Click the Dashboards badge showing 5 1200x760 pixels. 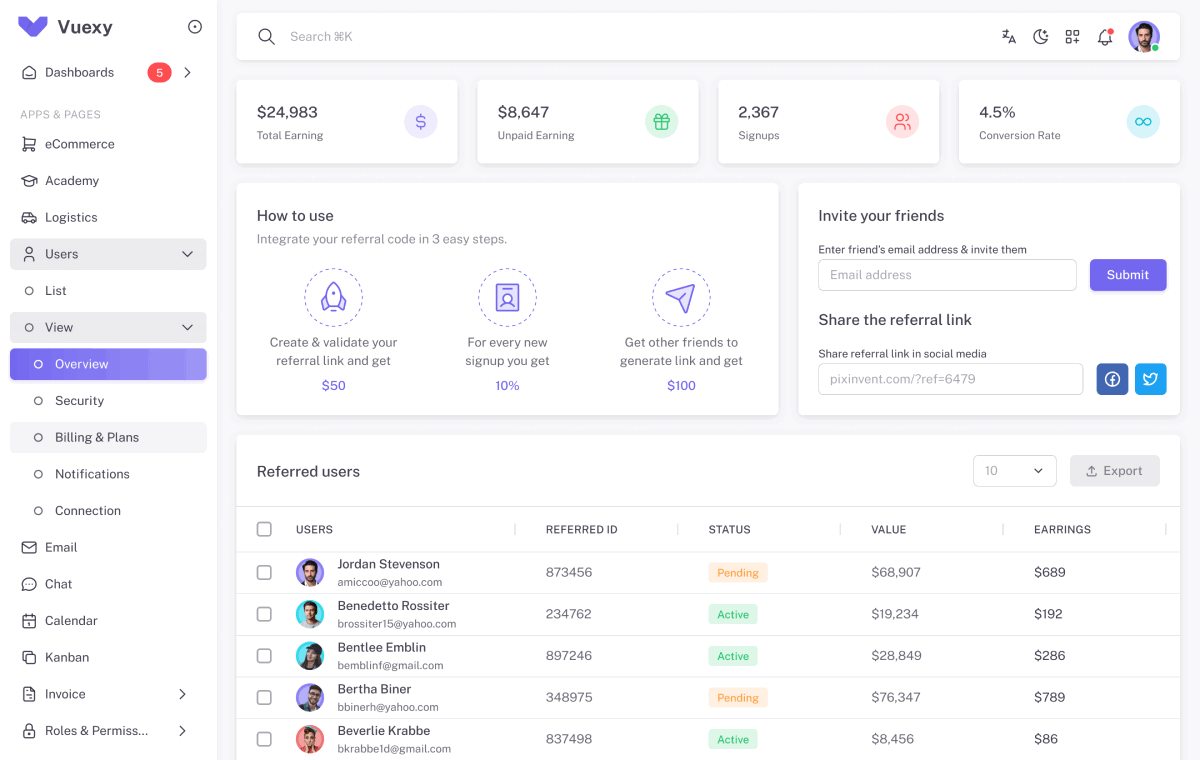click(x=159, y=72)
